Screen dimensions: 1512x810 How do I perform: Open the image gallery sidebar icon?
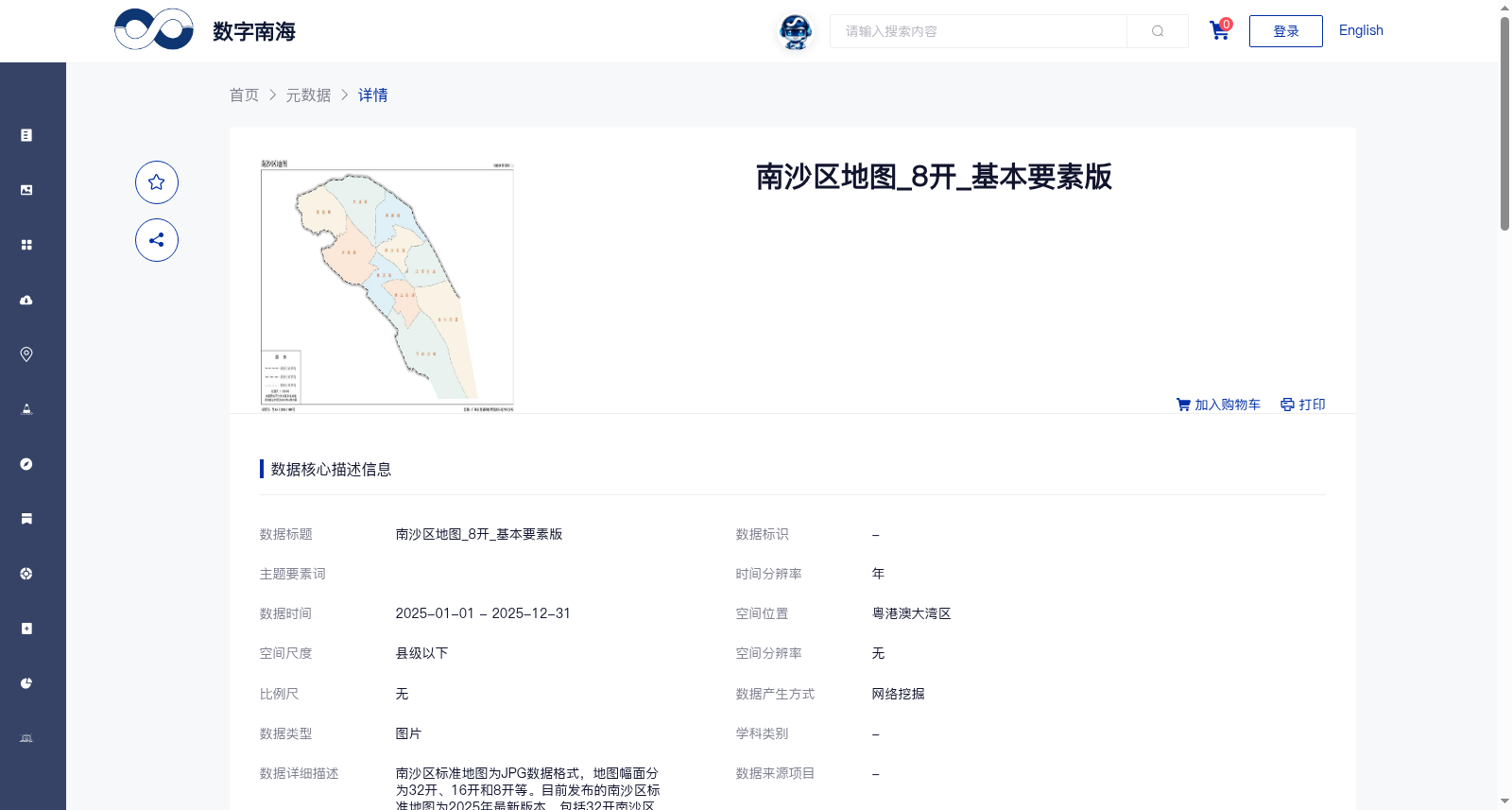tap(26, 190)
